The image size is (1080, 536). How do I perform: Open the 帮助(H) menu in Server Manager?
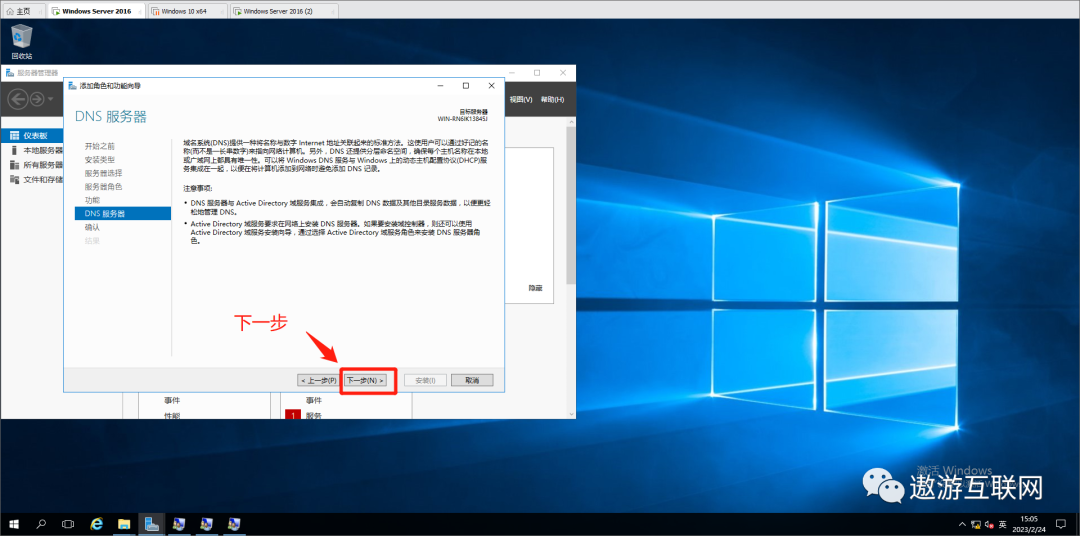[x=552, y=100]
